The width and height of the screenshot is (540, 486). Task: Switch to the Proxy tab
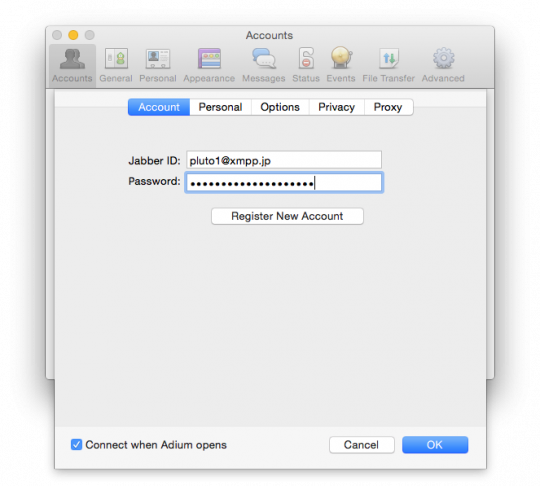pyautogui.click(x=388, y=107)
